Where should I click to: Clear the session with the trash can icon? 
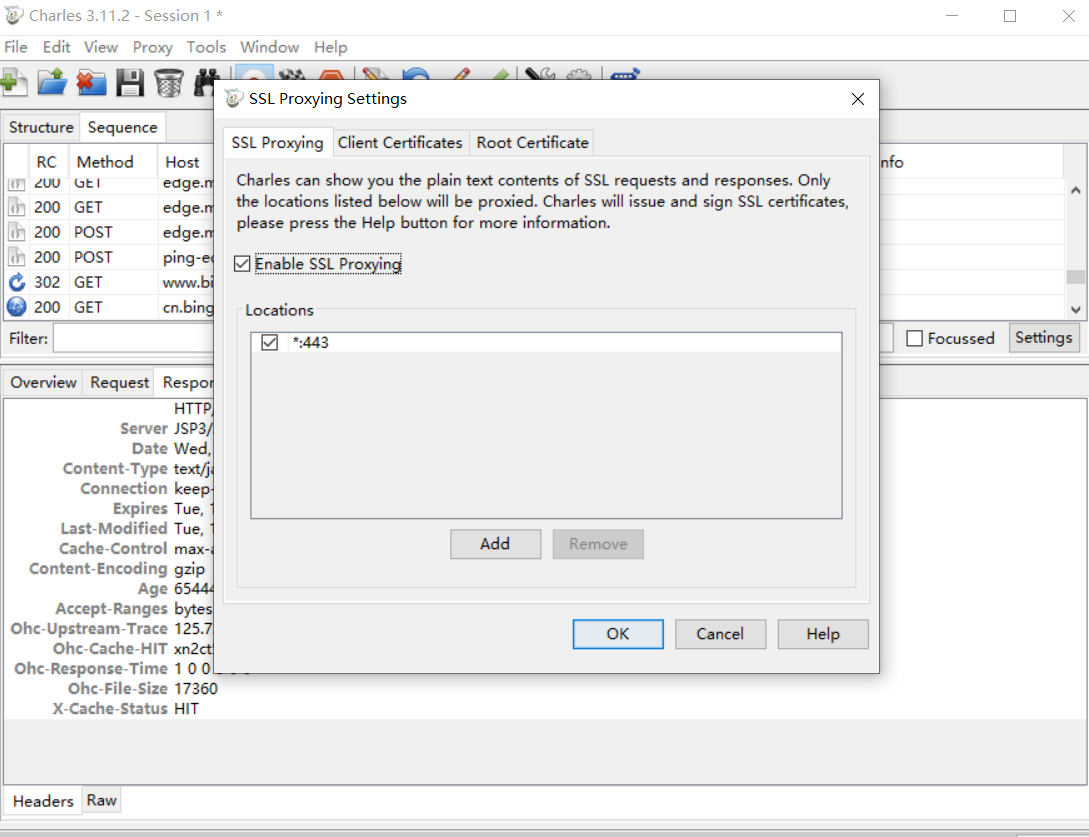(169, 83)
